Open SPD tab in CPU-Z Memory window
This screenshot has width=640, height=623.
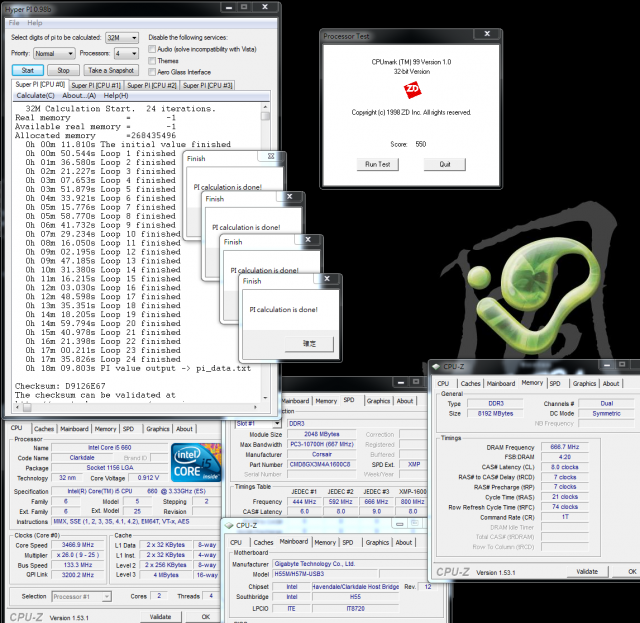click(x=555, y=383)
